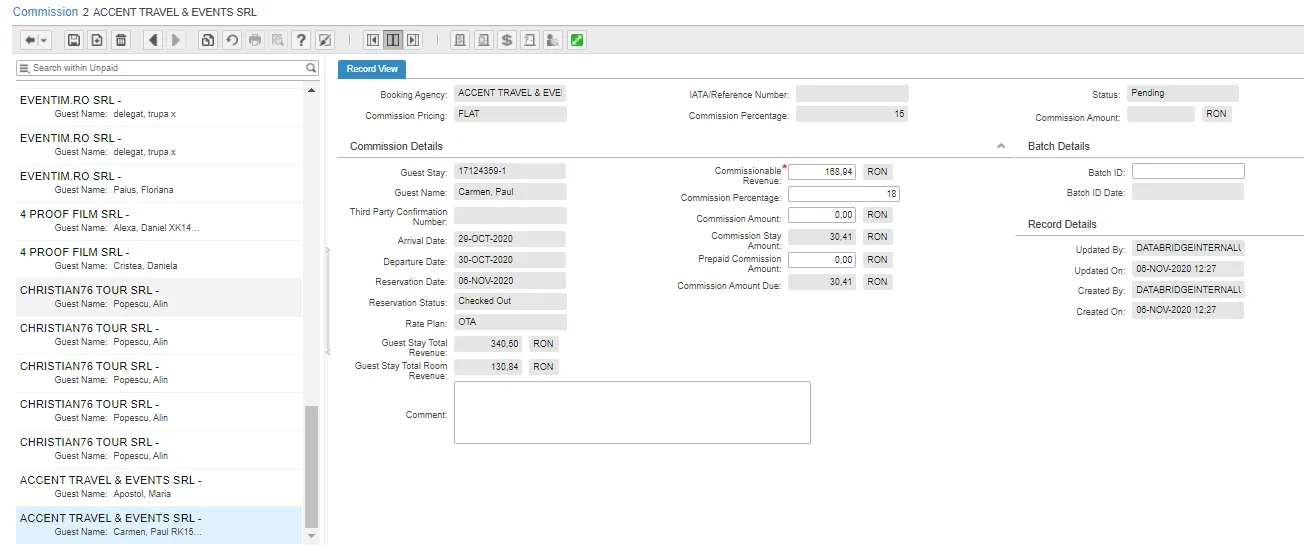Click the Booking Agency field ACCENT TRAVEL & EVE
The image size is (1304, 552).
coord(510,93)
